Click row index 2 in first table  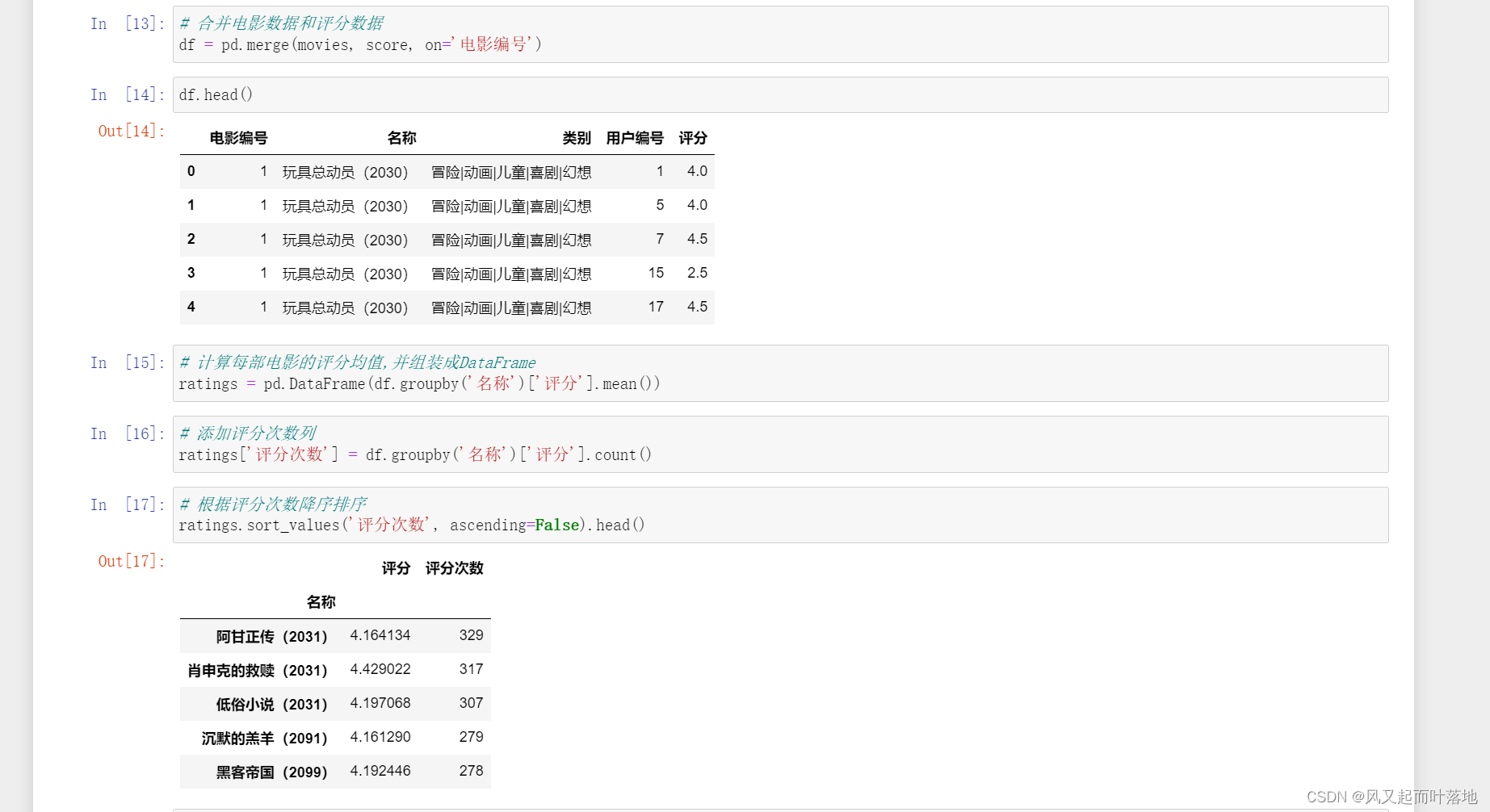click(191, 239)
